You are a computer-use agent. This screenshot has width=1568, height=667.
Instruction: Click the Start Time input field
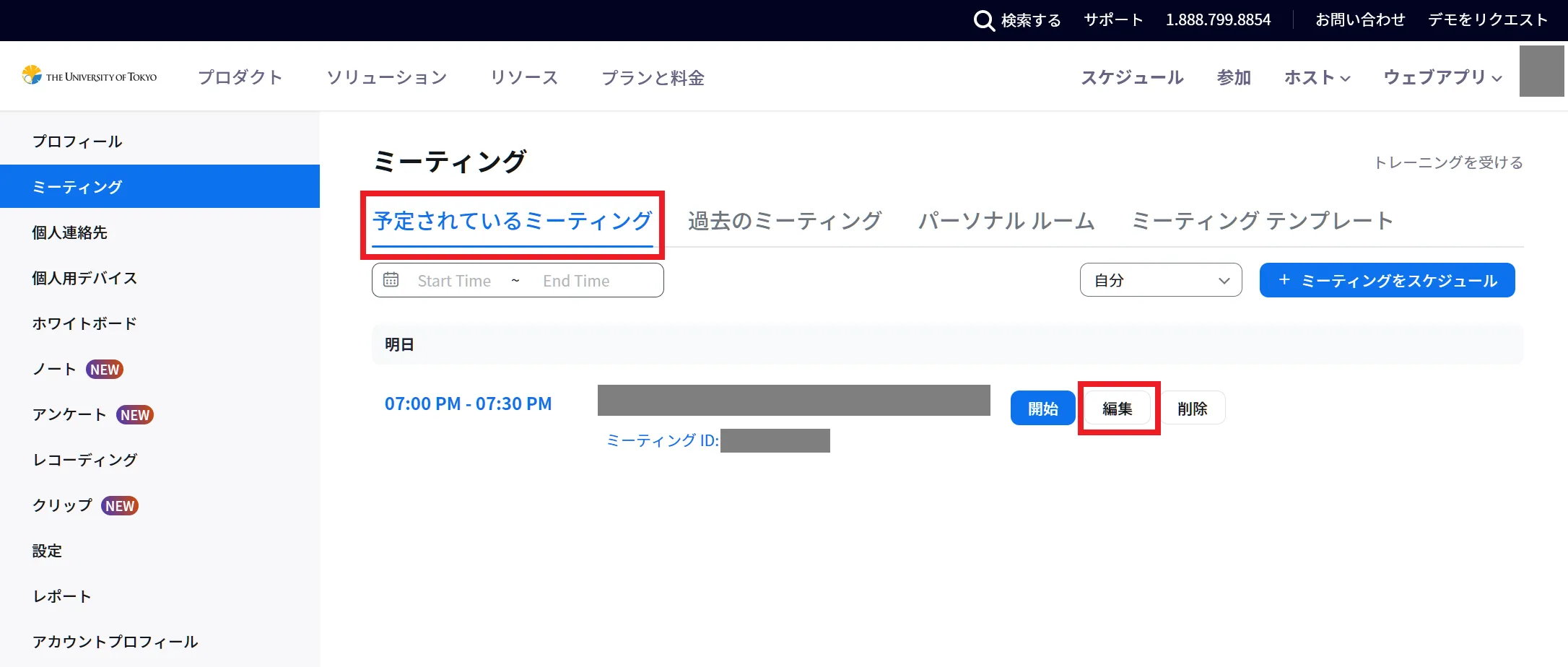(x=454, y=281)
